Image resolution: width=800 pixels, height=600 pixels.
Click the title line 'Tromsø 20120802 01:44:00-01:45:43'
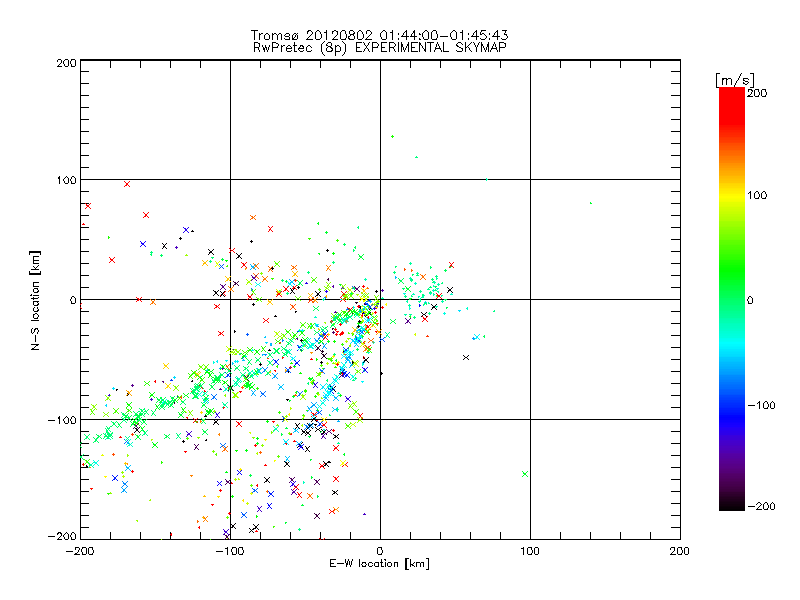point(379,35)
